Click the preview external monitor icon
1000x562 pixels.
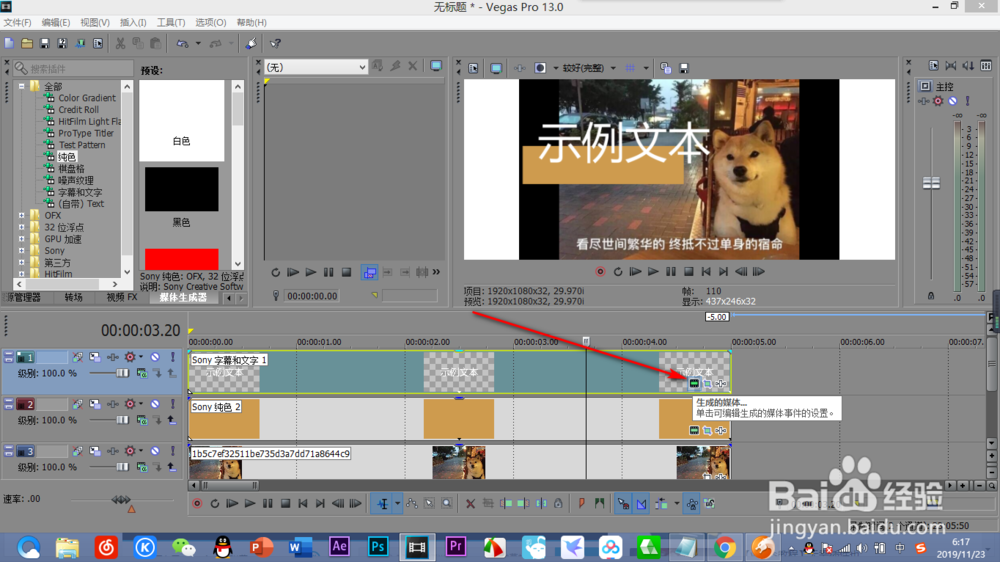point(496,68)
